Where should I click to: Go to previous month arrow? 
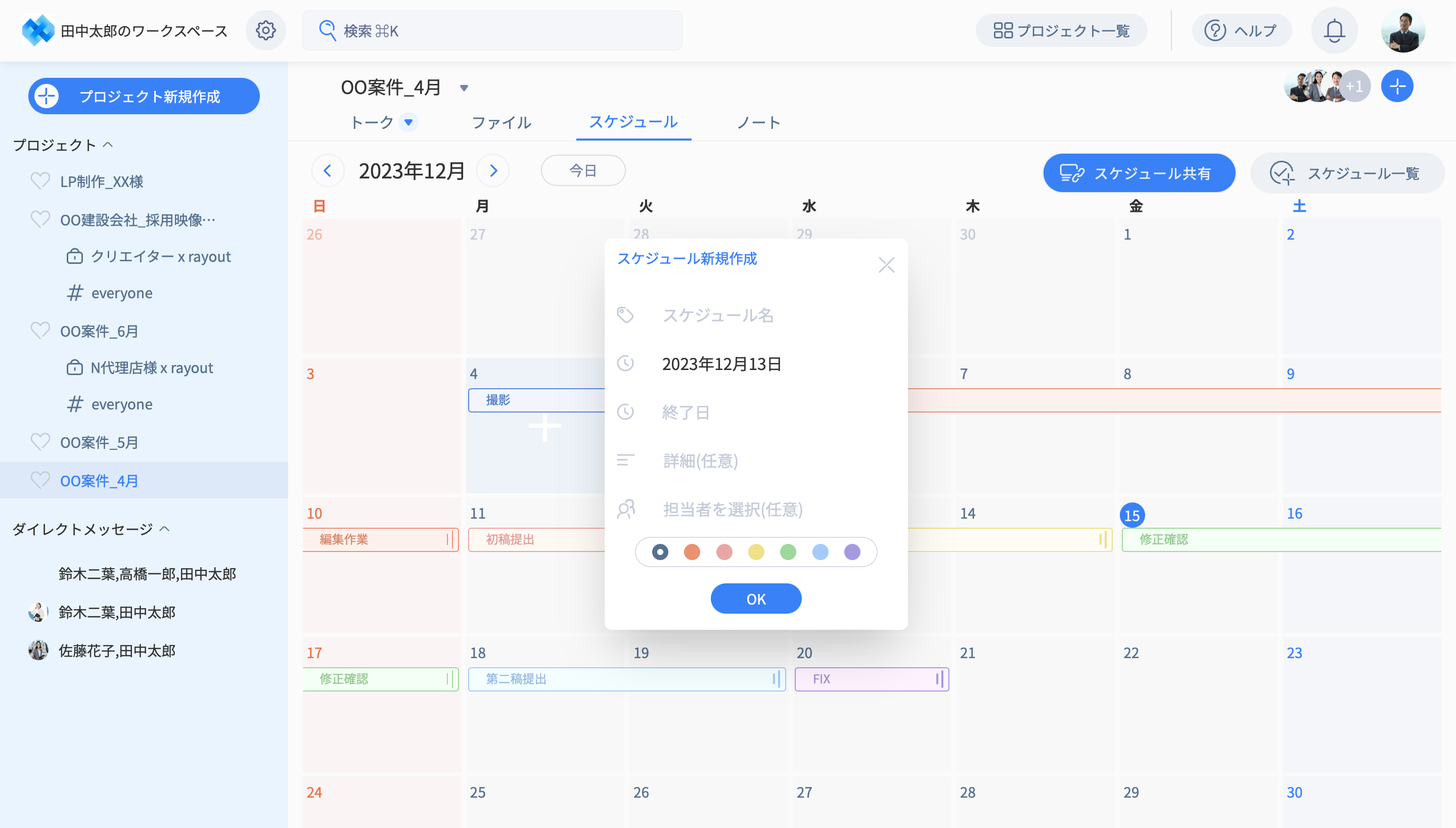point(328,171)
